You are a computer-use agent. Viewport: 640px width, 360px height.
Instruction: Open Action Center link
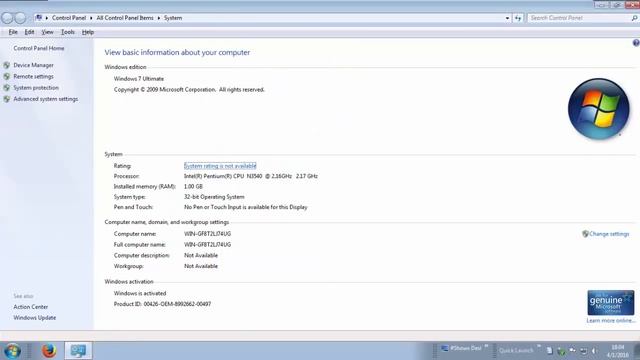click(31, 307)
